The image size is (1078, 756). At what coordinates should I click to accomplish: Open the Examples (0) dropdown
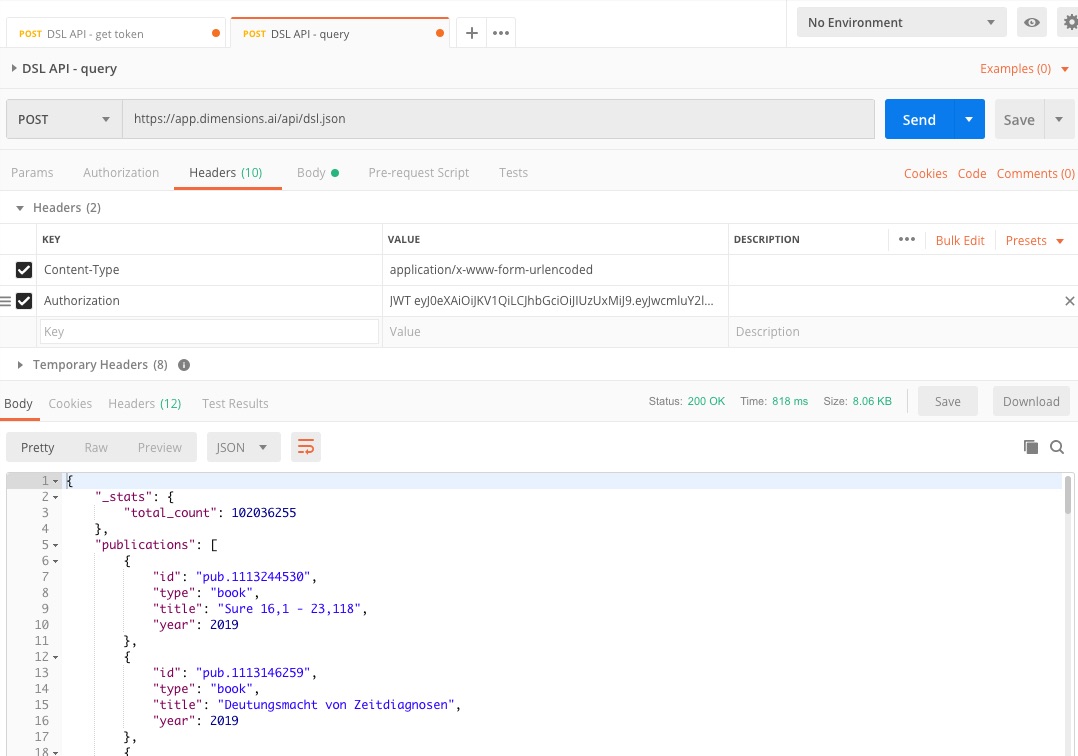pos(1024,69)
